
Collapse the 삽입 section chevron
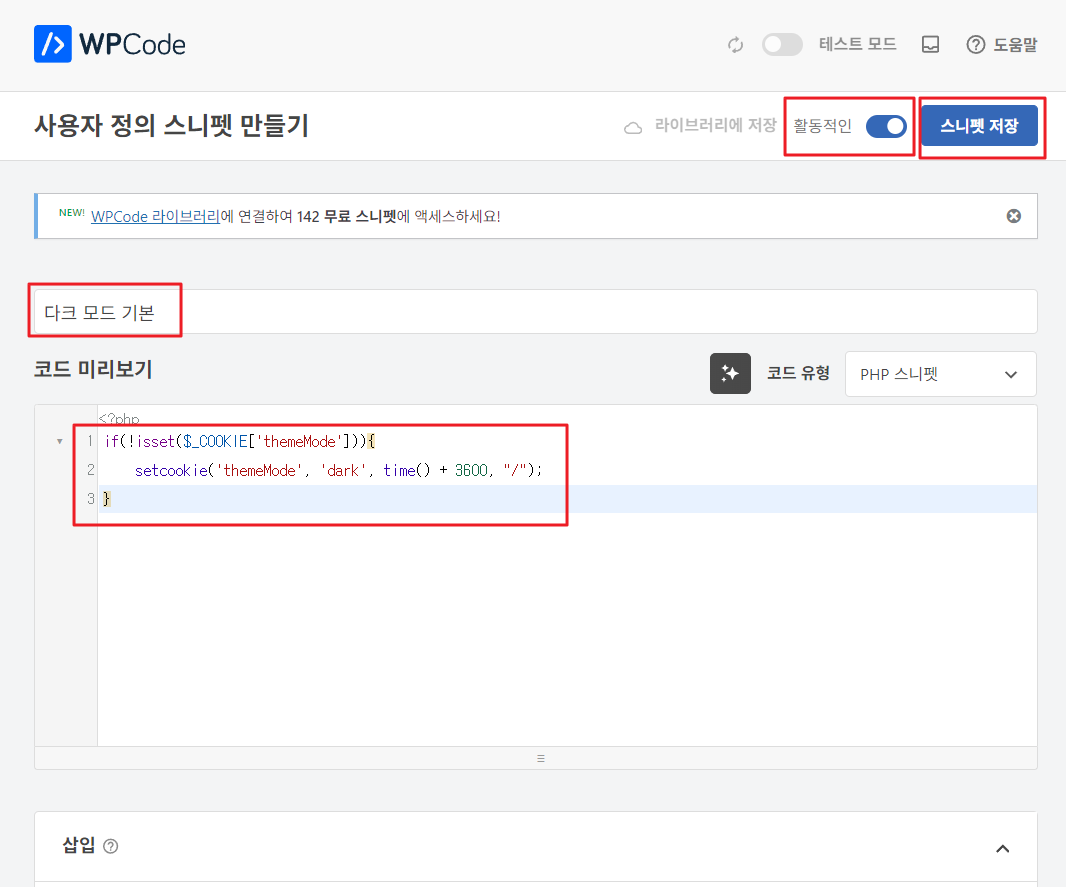pyautogui.click(x=1003, y=848)
